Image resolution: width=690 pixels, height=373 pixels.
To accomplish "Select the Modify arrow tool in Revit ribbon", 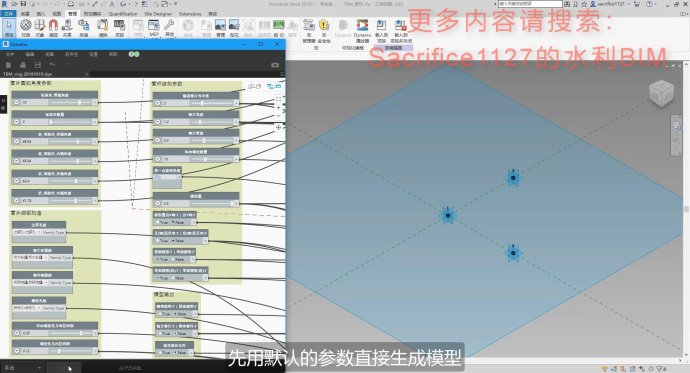I will pyautogui.click(x=9, y=27).
